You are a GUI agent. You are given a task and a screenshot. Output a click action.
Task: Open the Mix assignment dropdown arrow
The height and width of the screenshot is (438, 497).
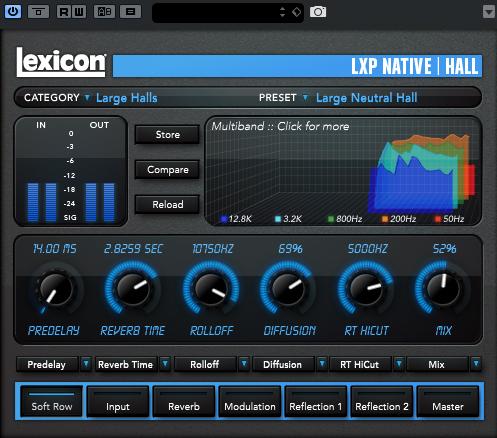476,364
